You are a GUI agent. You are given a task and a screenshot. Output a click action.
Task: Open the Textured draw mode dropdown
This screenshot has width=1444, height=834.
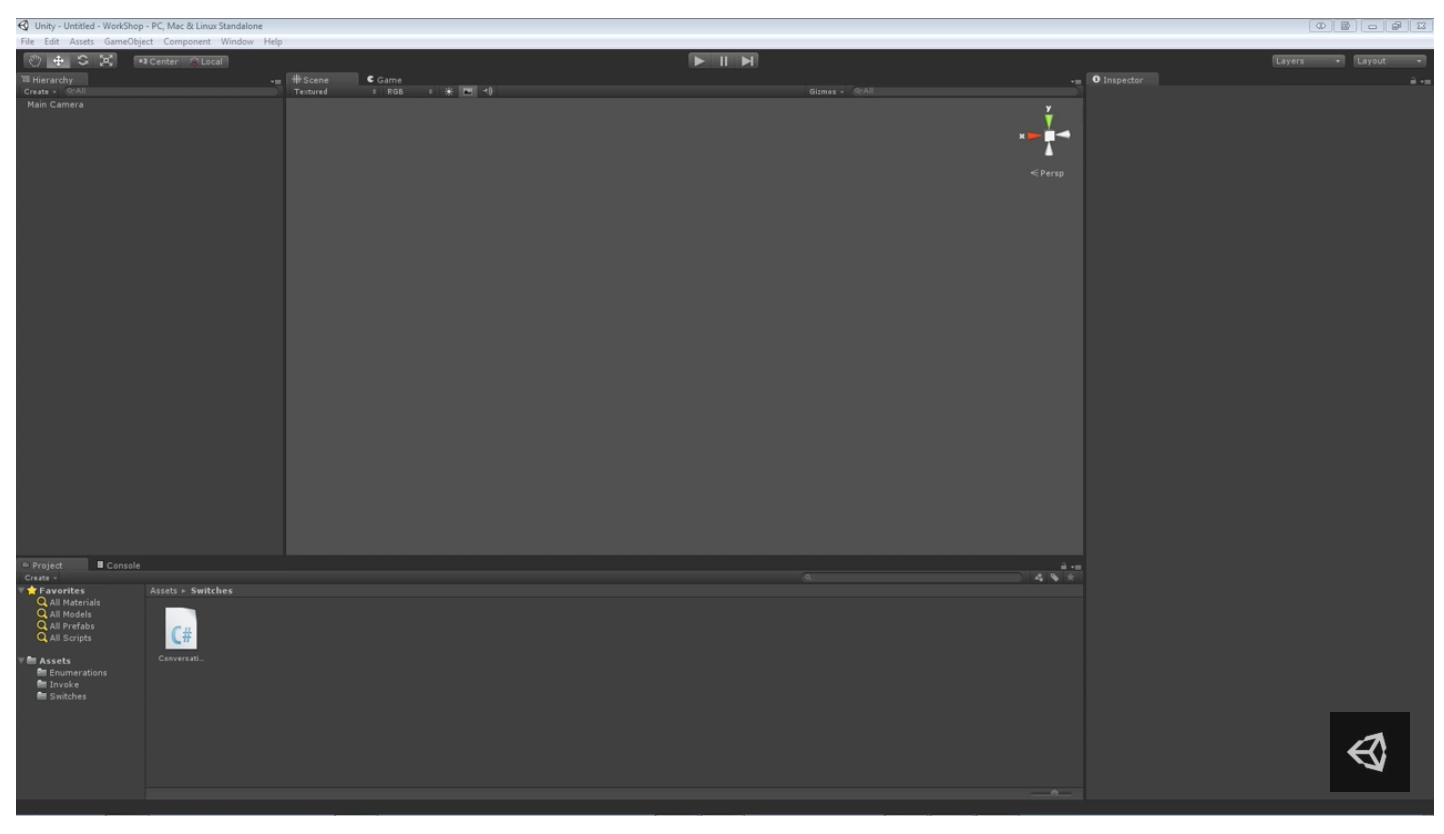[x=336, y=91]
